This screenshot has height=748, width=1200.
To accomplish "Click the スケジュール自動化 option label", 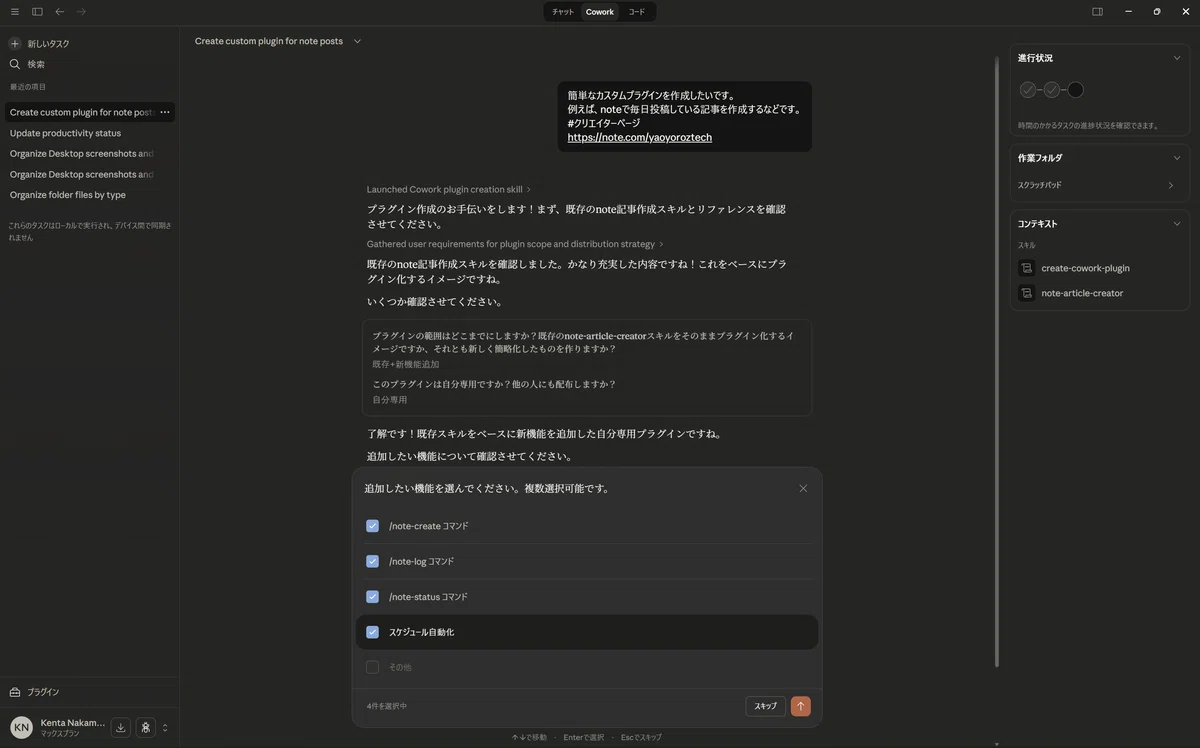I will 422,632.
